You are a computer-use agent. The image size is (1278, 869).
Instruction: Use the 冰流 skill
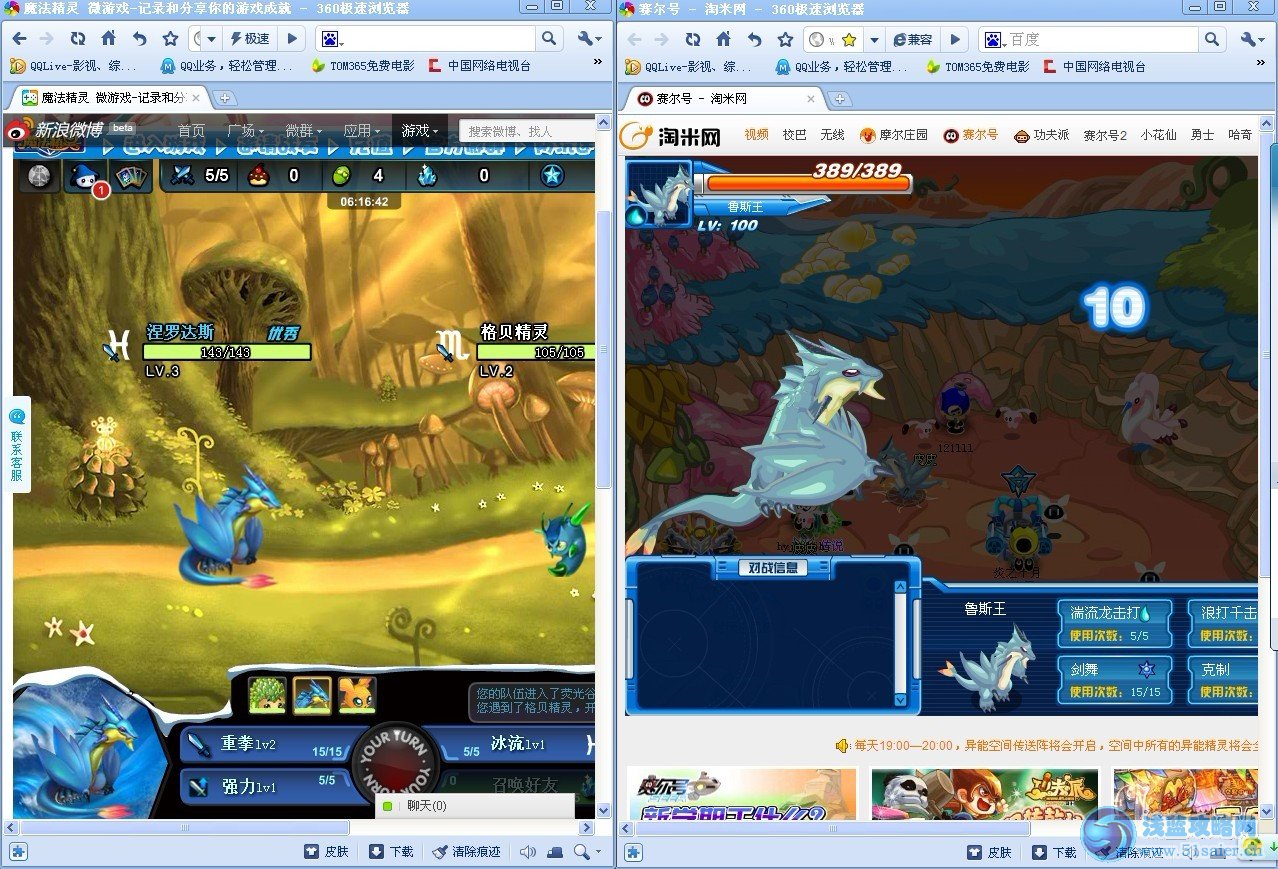tap(517, 744)
